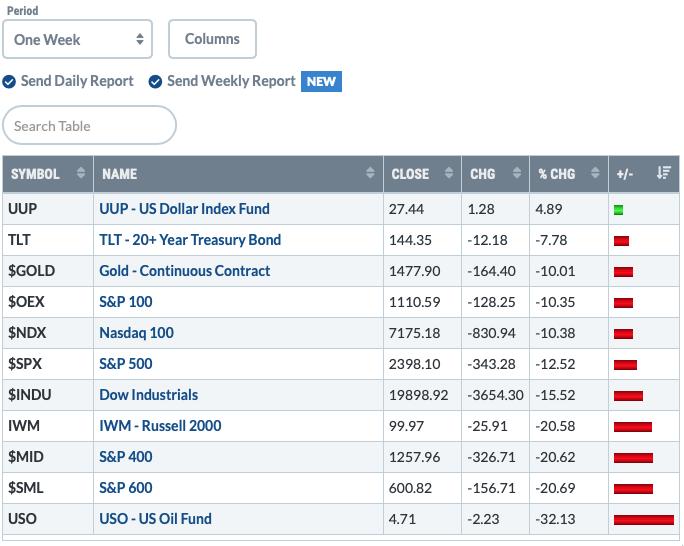
Task: Click the change value -25.91
Action: point(487,426)
